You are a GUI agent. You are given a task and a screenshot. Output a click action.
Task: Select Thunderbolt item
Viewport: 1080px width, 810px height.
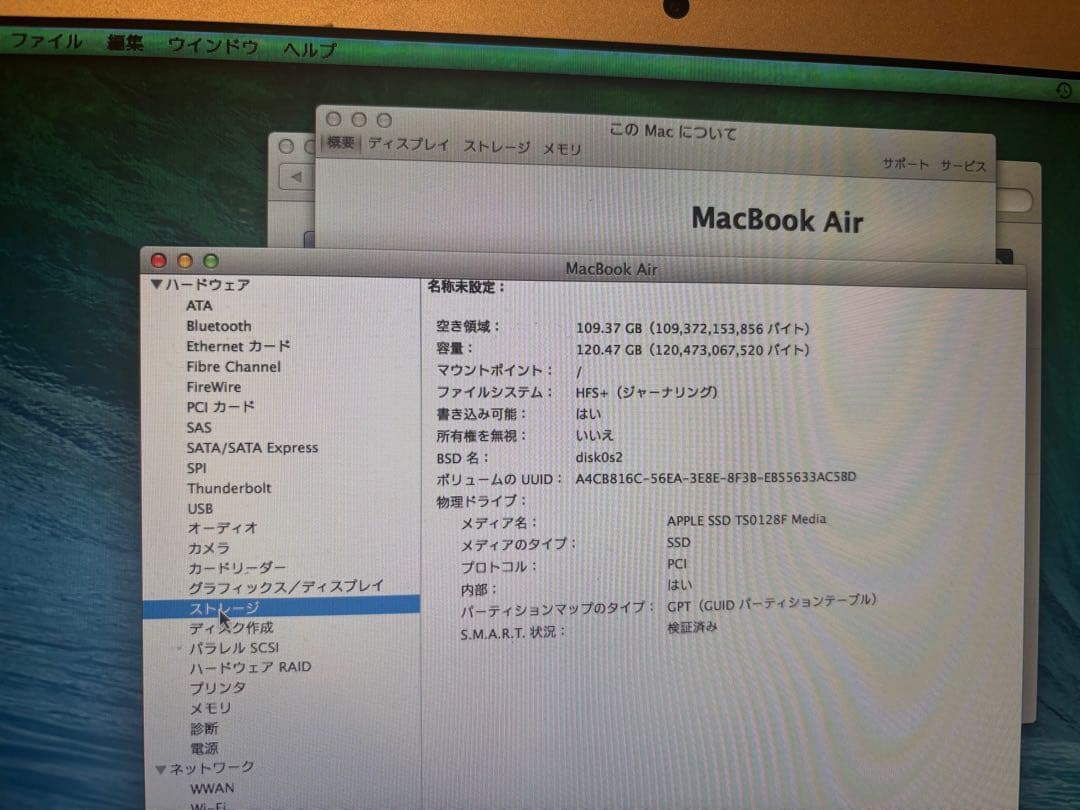pyautogui.click(x=229, y=488)
